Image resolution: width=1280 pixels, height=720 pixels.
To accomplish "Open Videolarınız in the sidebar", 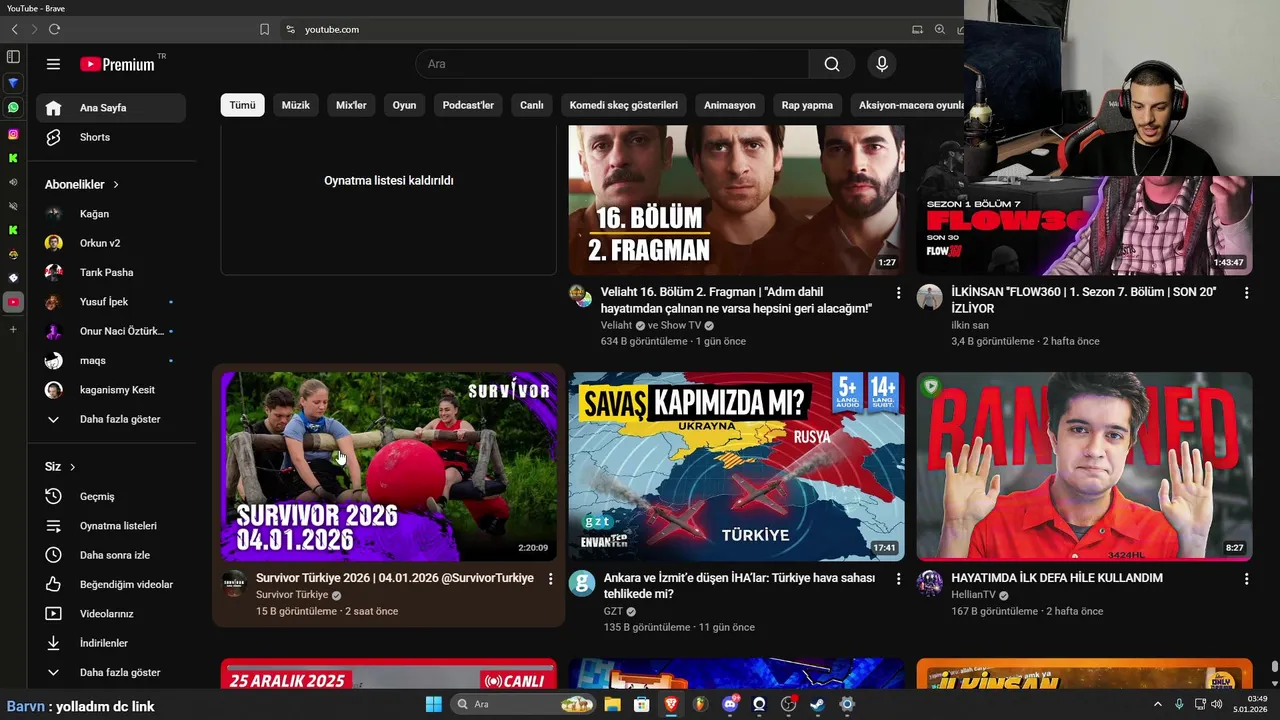I will point(111,614).
